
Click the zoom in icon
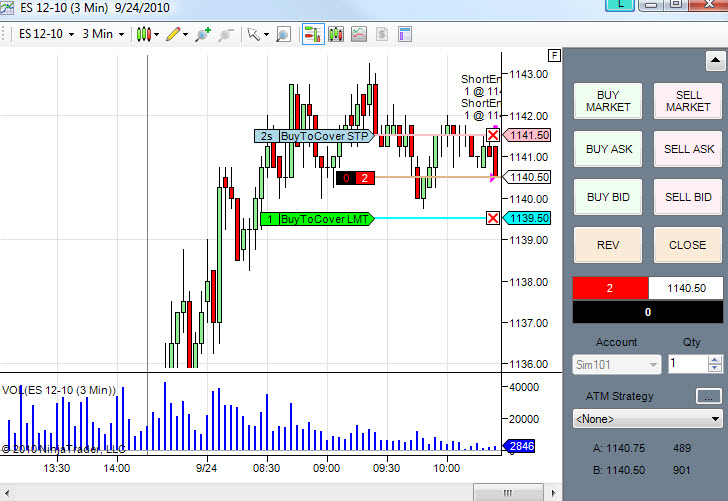[203, 34]
